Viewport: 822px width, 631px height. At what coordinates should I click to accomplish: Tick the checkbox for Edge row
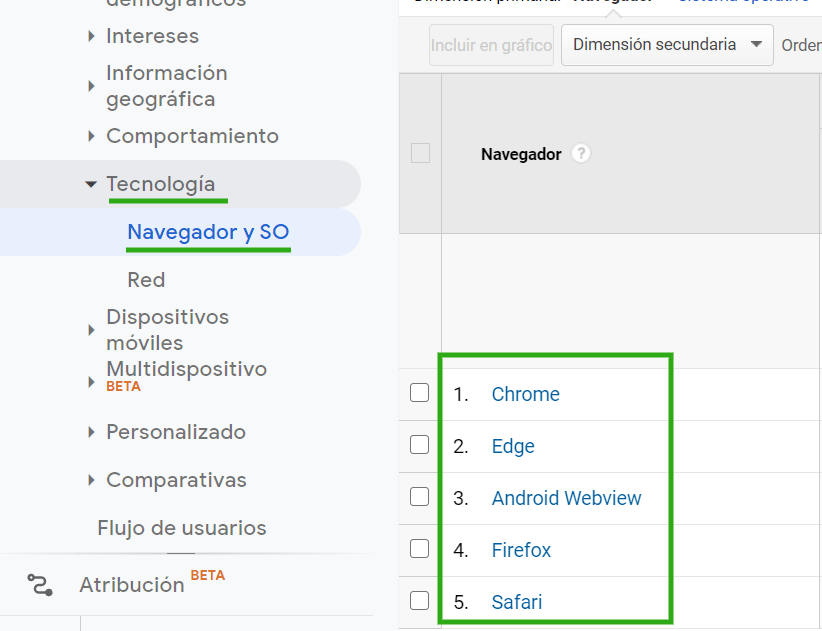[419, 444]
